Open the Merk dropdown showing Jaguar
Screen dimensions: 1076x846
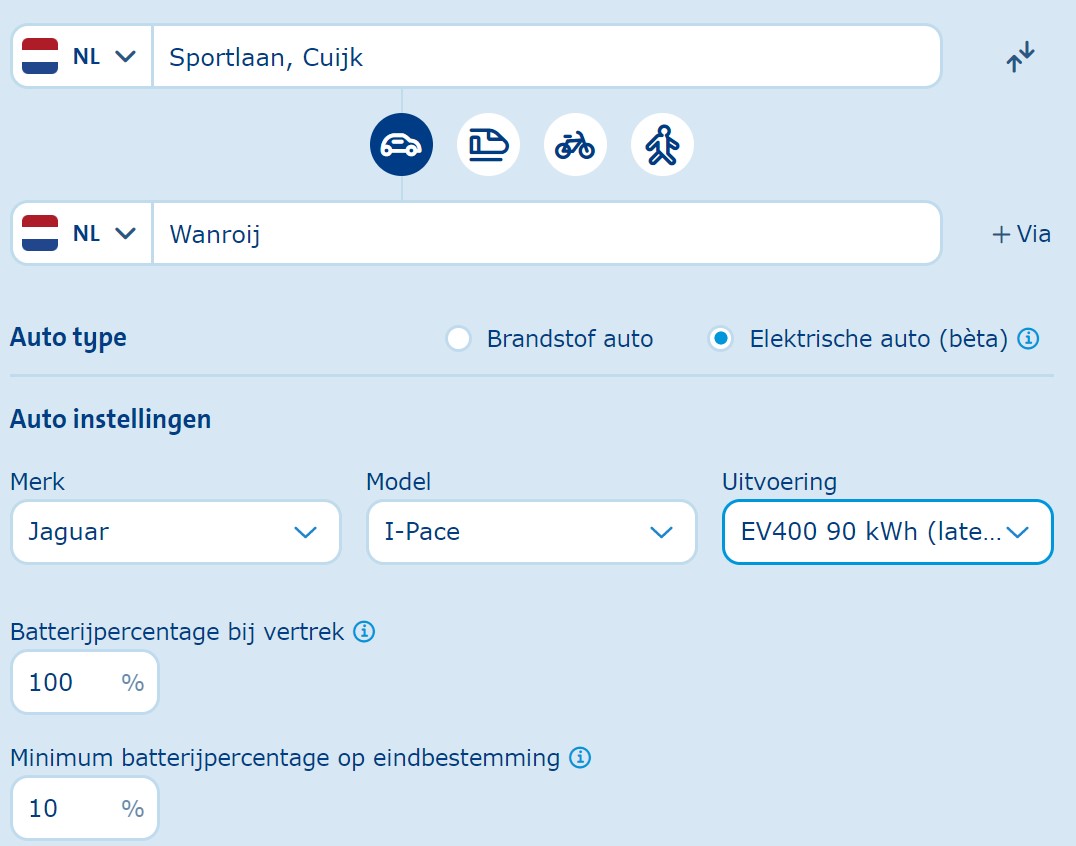pos(175,532)
